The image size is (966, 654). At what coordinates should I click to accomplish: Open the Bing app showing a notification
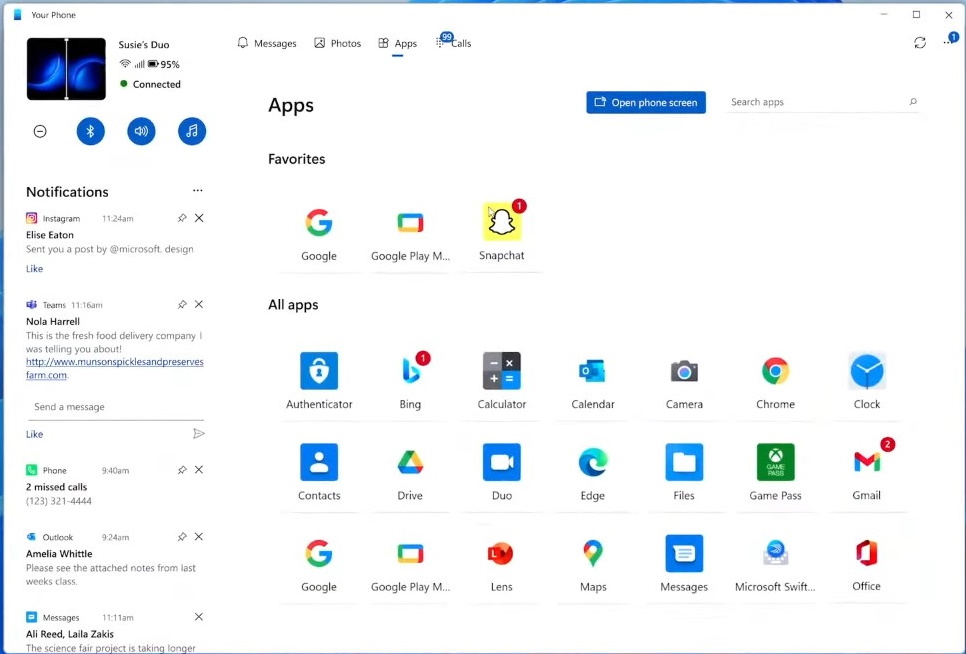[410, 371]
